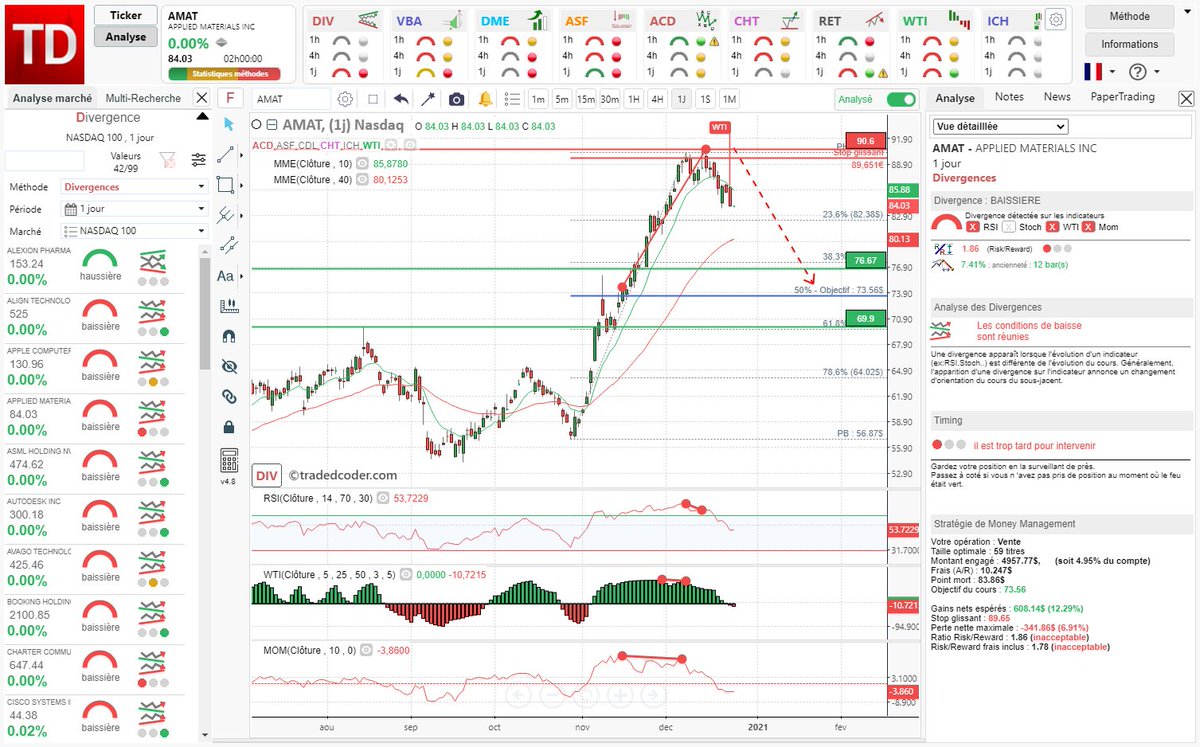1200x747 pixels.
Task: Select the trend line drawing tool
Action: coord(226,155)
